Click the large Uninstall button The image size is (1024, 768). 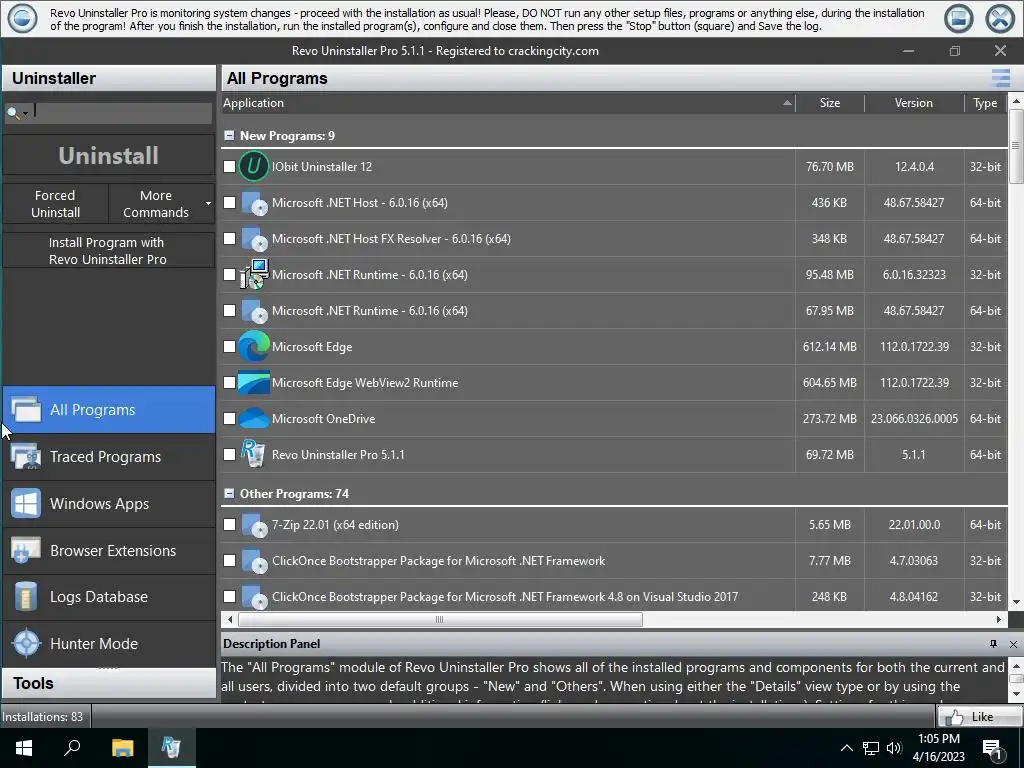point(108,155)
